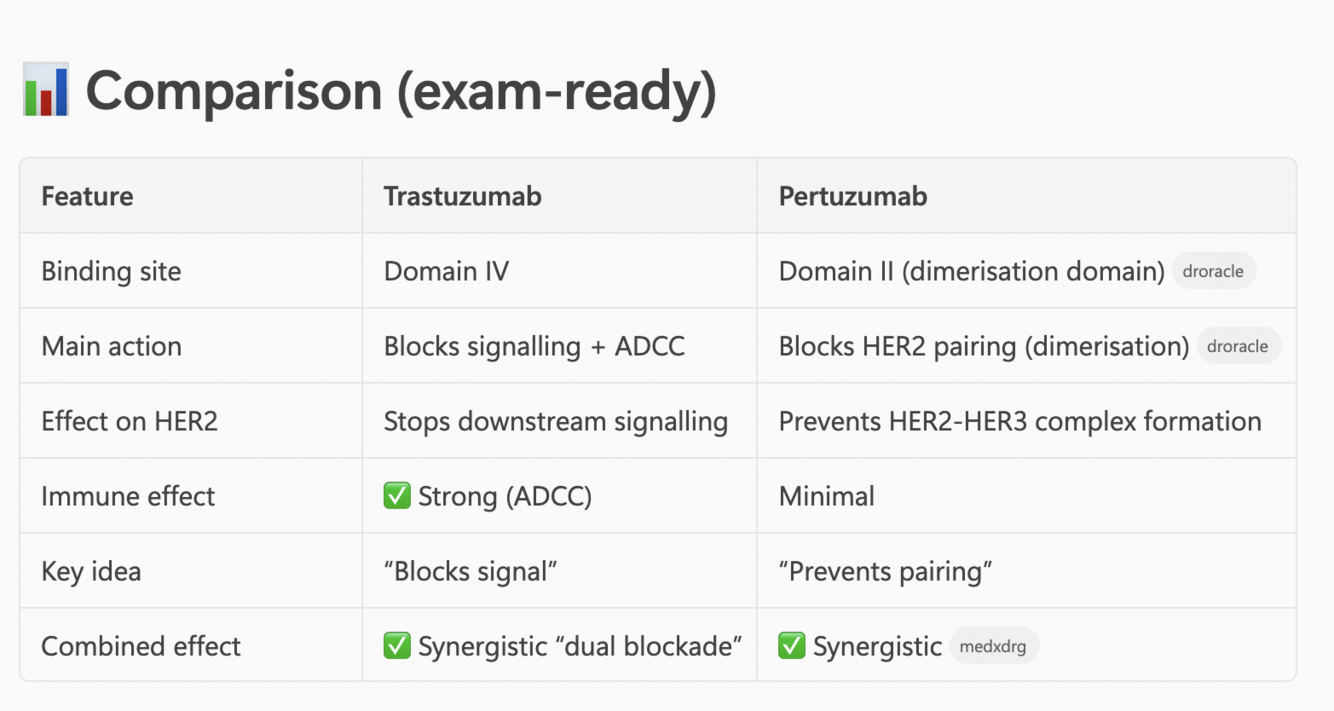Open the droracle citation in Binding site row
Screen dimensions: 1334x711
(x=1213, y=271)
